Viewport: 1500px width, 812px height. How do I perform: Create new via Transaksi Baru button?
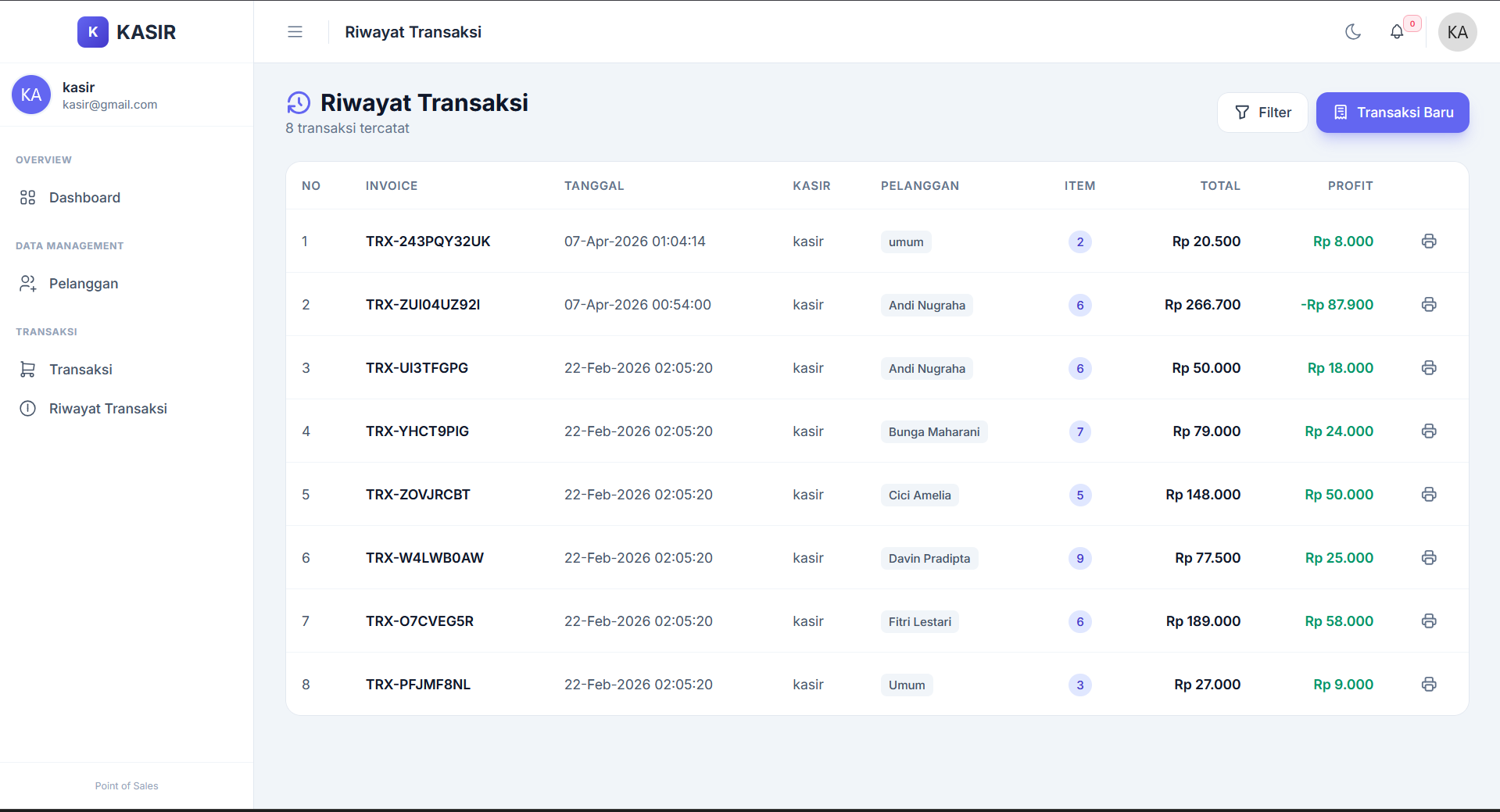coord(1392,113)
